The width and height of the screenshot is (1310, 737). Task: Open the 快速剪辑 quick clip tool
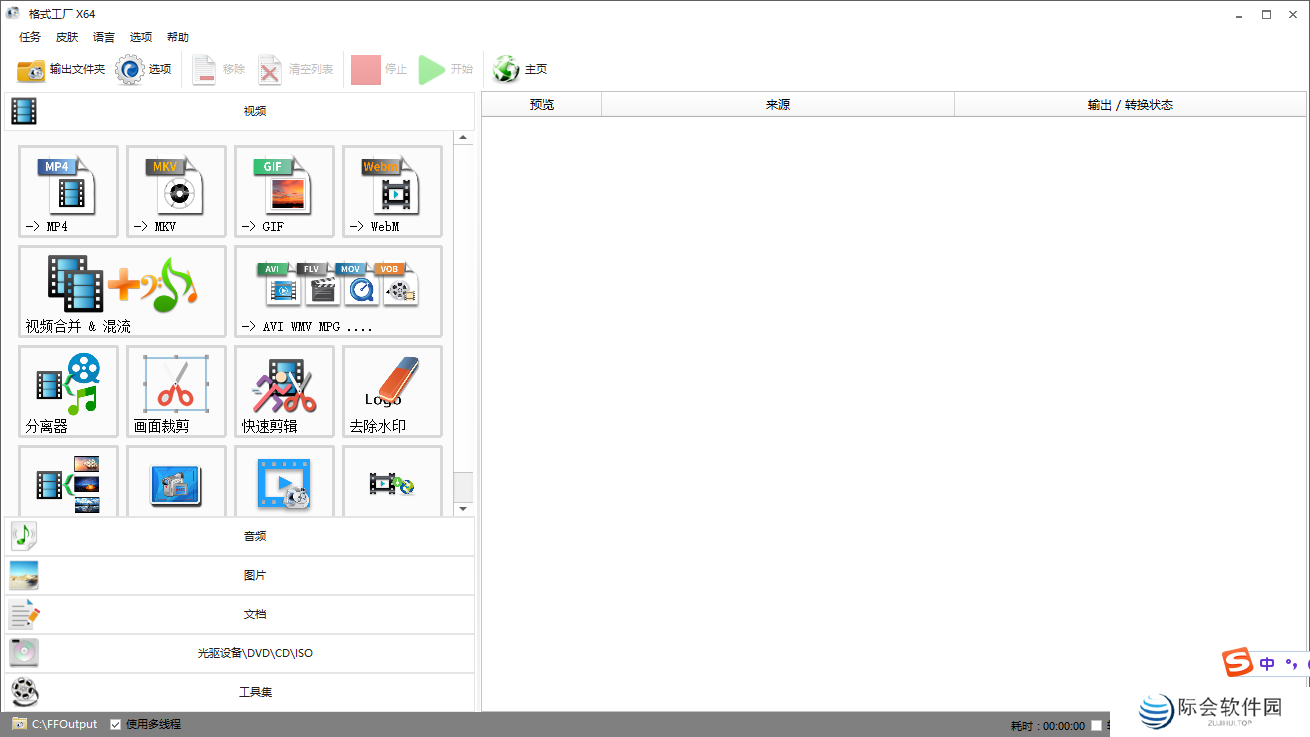coord(284,391)
